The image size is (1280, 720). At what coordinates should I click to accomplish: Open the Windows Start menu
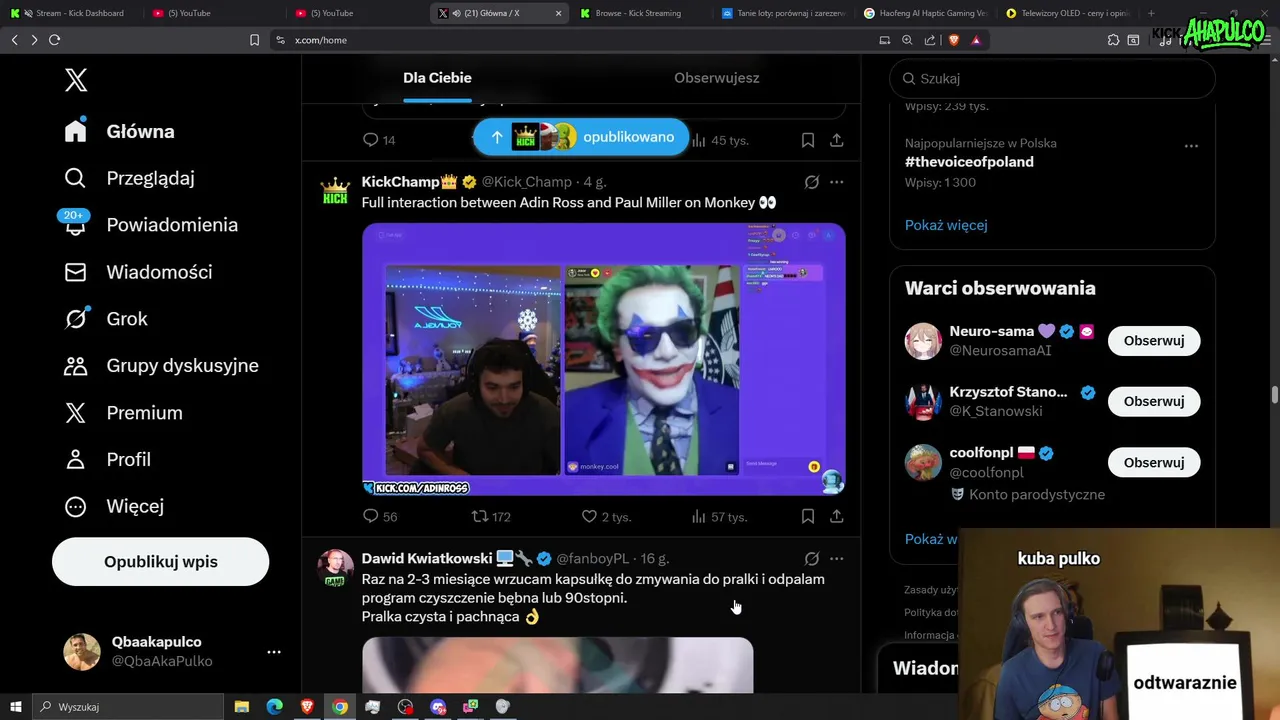(x=15, y=707)
